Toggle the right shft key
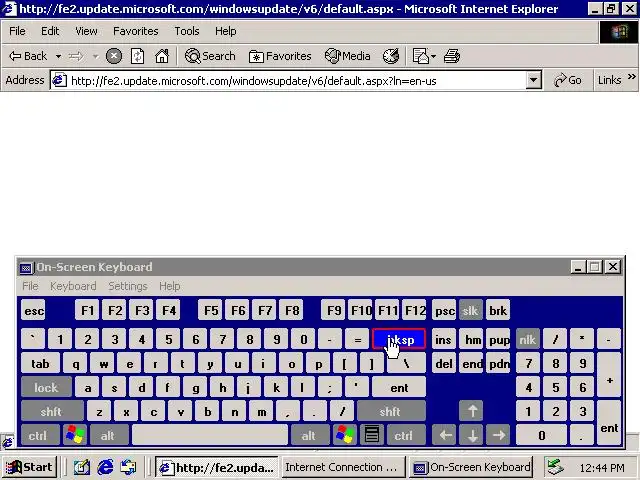This screenshot has width=640, height=480. pos(391,411)
